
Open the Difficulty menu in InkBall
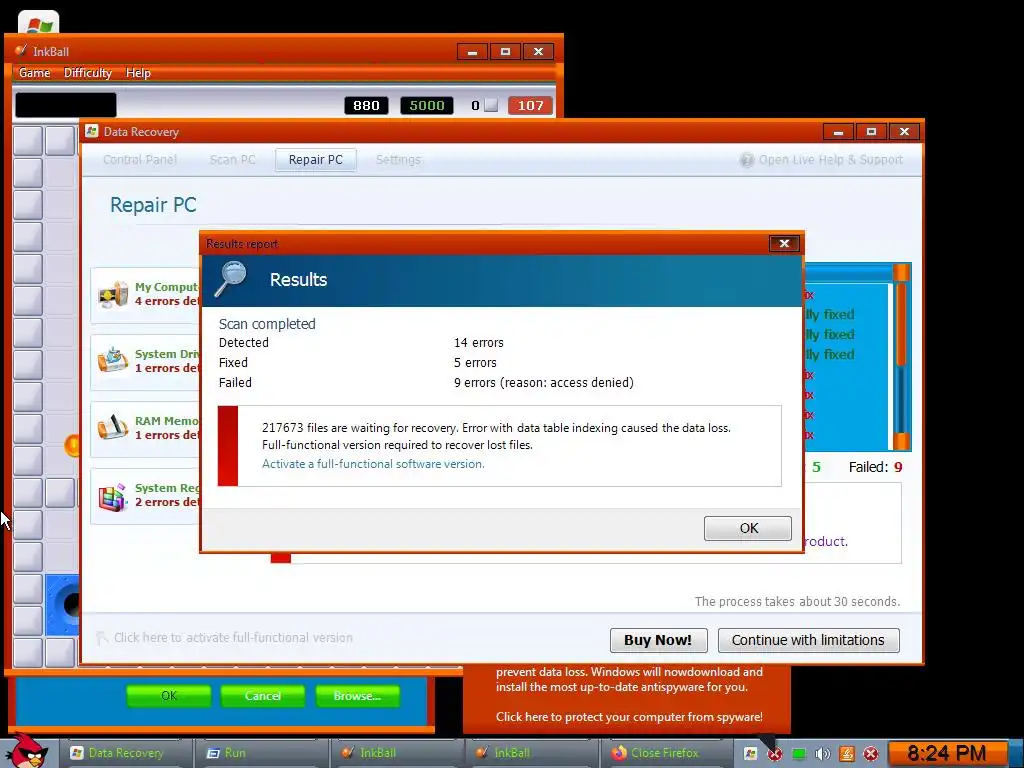click(x=88, y=73)
